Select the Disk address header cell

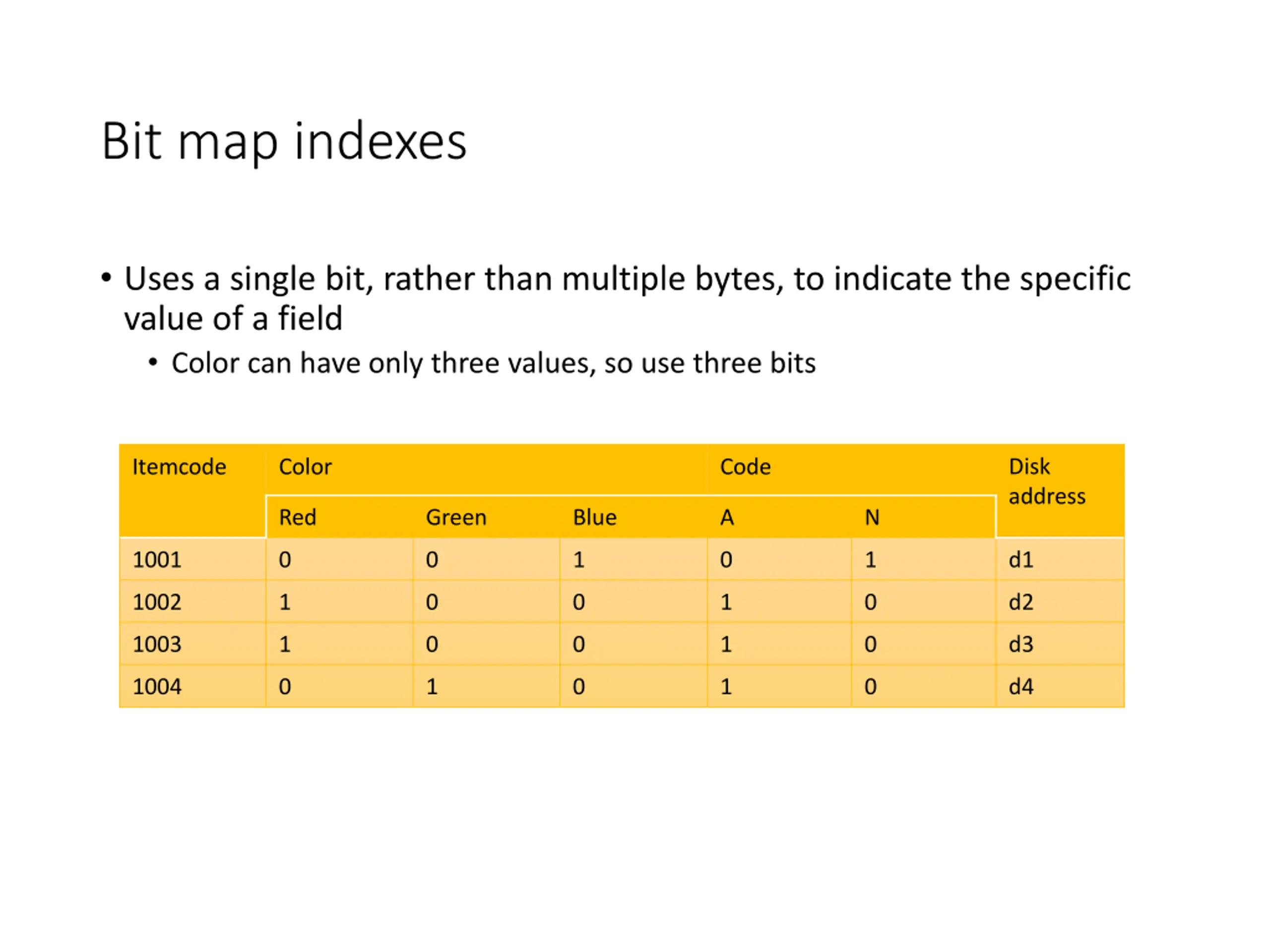[1060, 491]
